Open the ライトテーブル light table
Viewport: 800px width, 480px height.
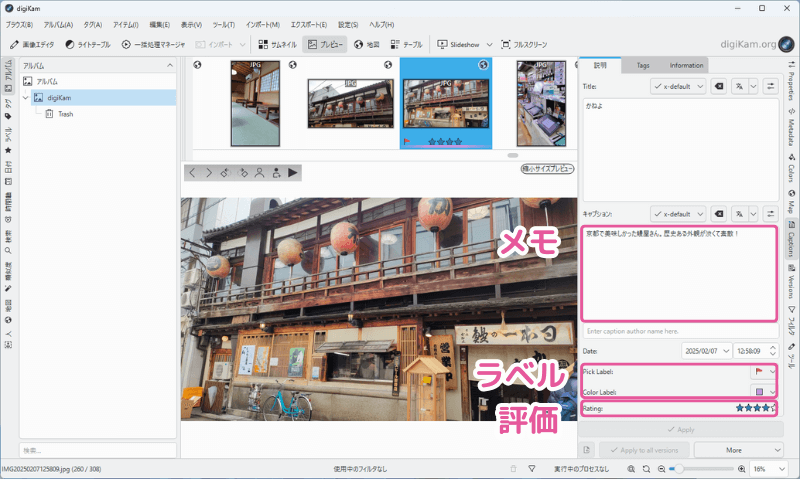[x=91, y=45]
